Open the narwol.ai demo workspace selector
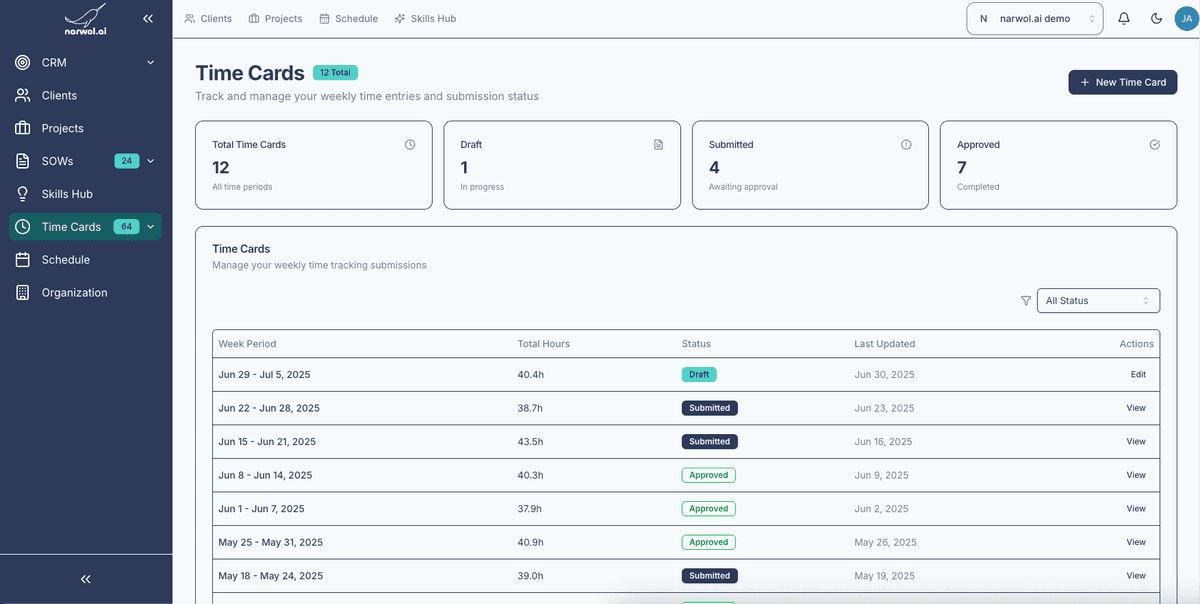This screenshot has width=1200, height=604. [1035, 18]
